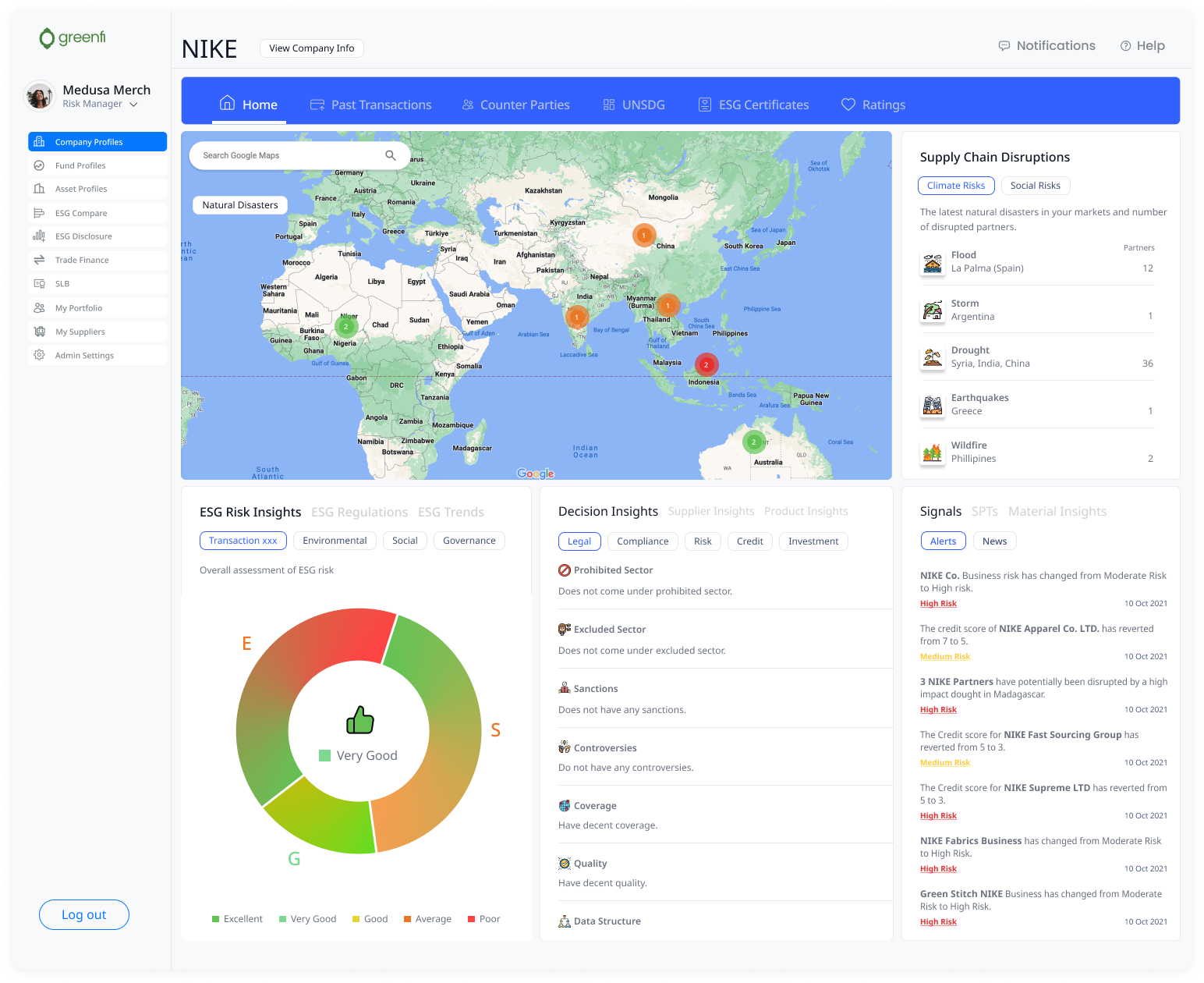This screenshot has width=1204, height=983.
Task: Open Admin Settings
Action: pyautogui.click(x=83, y=355)
